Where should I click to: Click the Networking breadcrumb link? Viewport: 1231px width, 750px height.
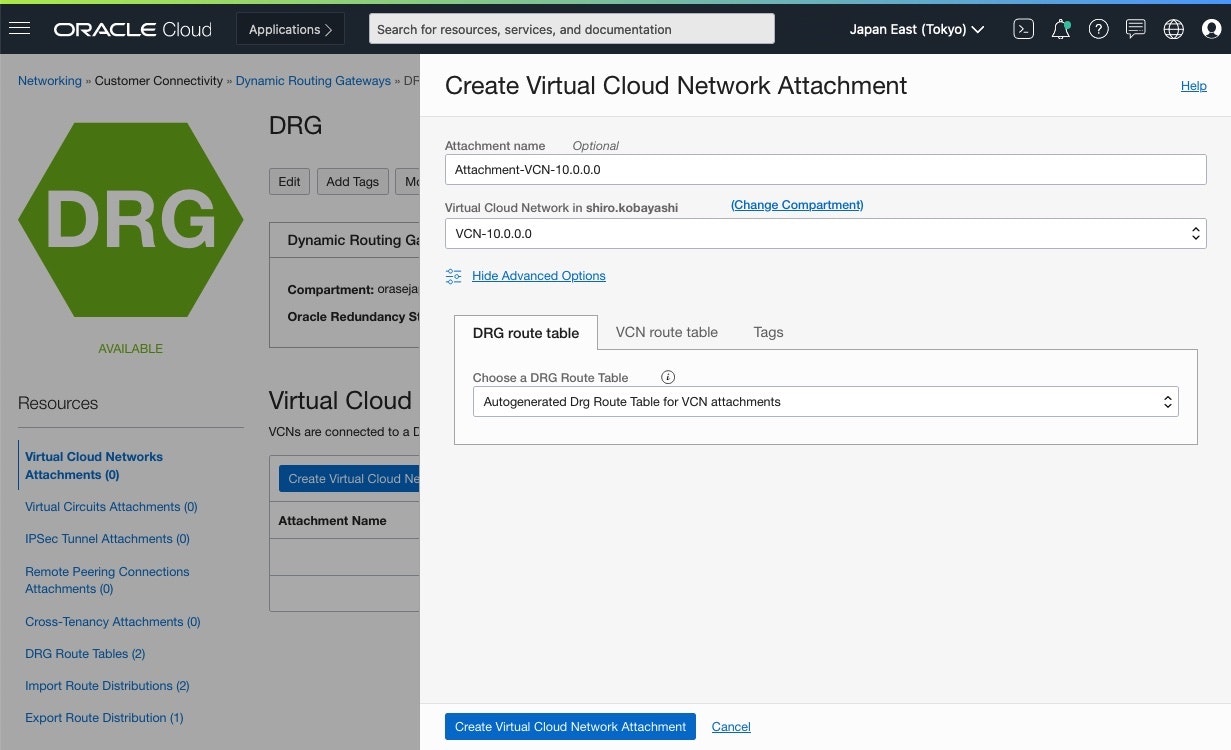(x=50, y=81)
